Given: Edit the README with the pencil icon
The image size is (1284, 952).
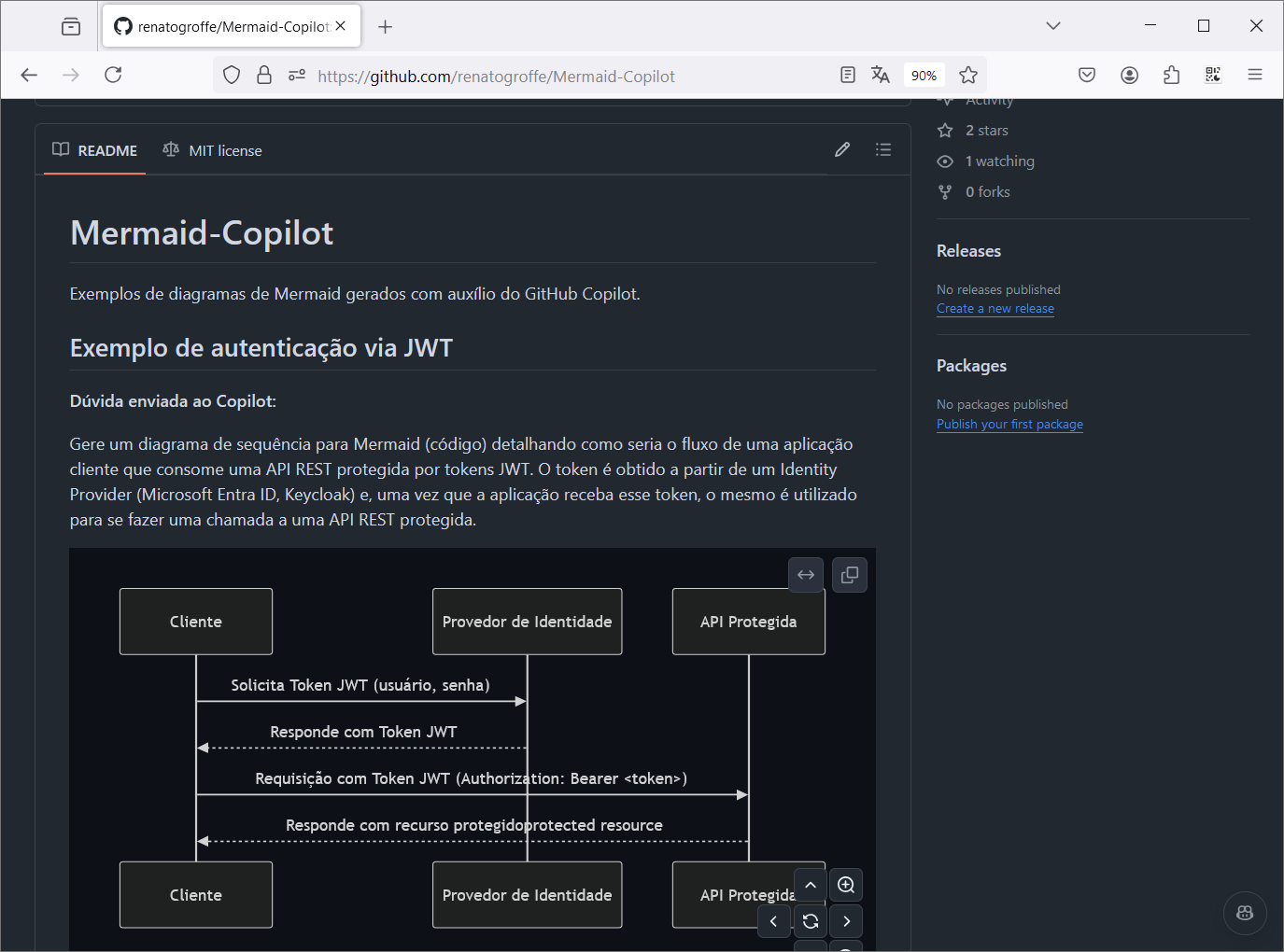Looking at the screenshot, I should pyautogui.click(x=842, y=149).
